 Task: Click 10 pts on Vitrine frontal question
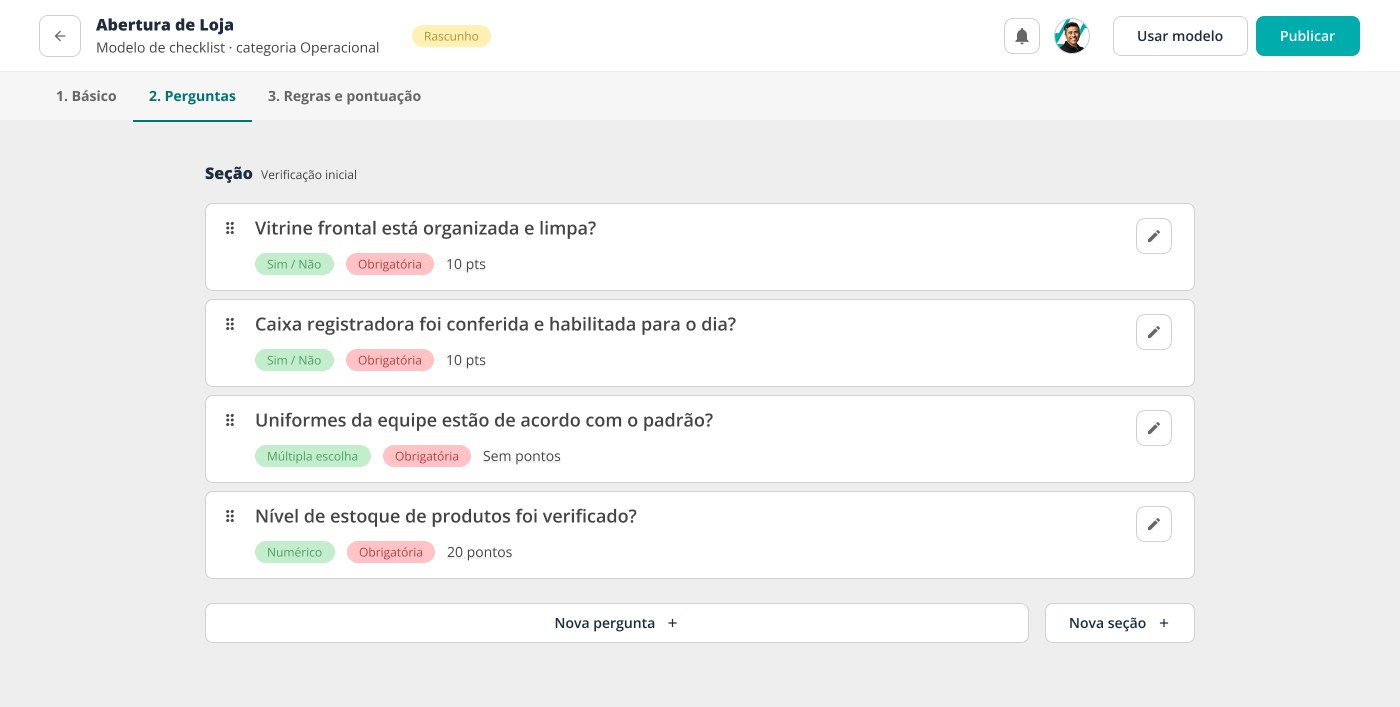click(466, 264)
